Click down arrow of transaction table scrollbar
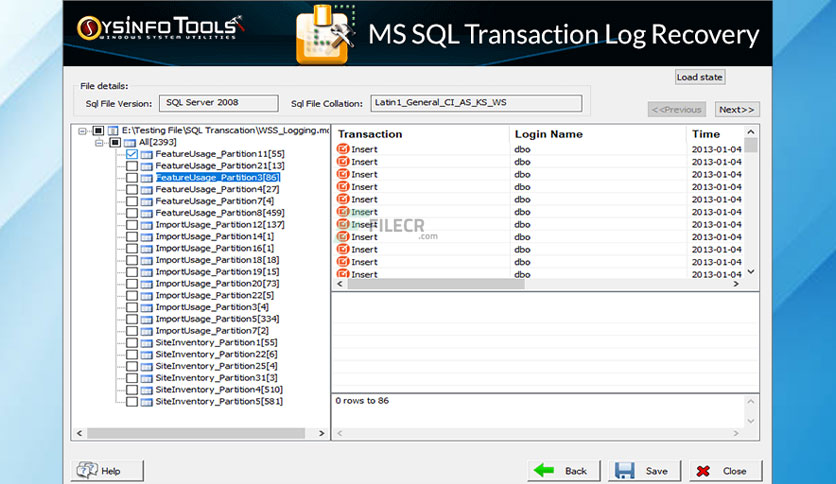836x484 pixels. [751, 272]
